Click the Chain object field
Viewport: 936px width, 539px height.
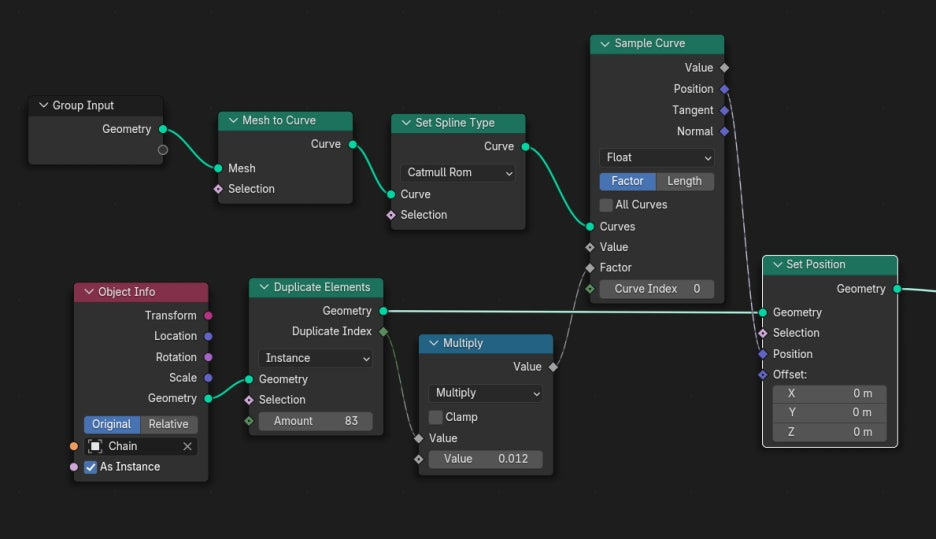click(141, 446)
